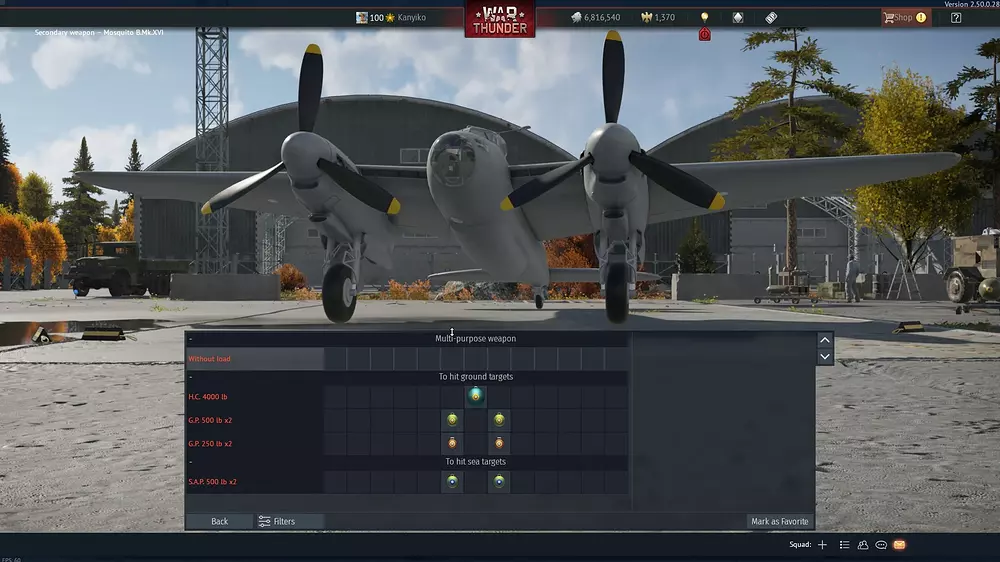
Task: Add a squad member with plus icon
Action: (x=822, y=545)
